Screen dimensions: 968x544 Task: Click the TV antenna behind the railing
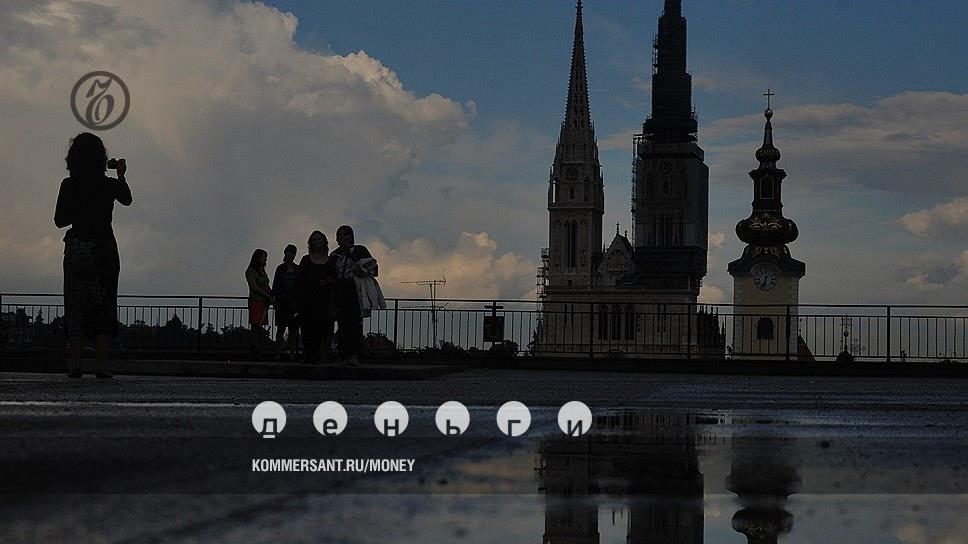click(x=431, y=290)
